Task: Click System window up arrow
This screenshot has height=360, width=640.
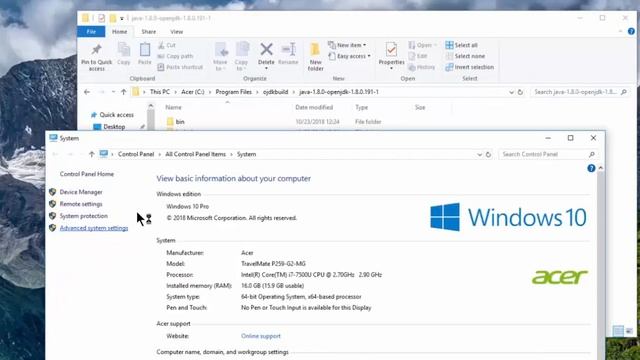Action: pos(91,154)
